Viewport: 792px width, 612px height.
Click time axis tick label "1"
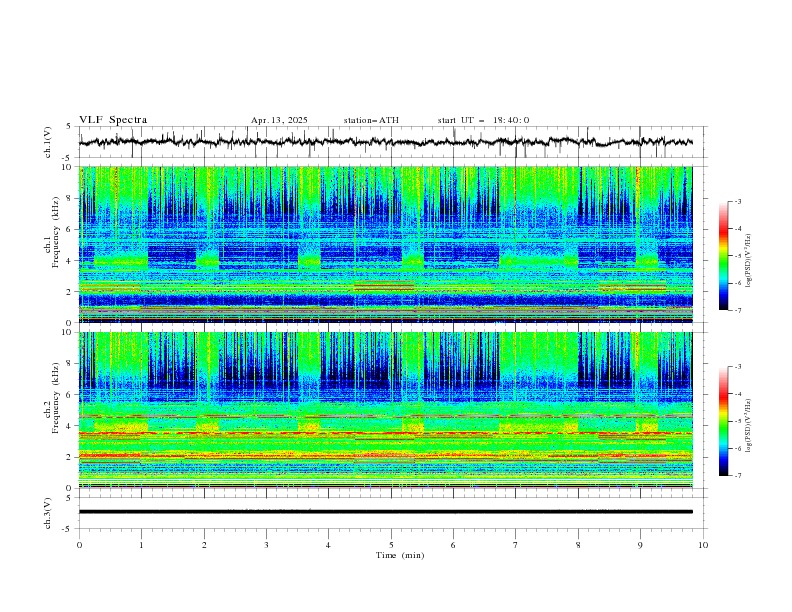point(141,545)
